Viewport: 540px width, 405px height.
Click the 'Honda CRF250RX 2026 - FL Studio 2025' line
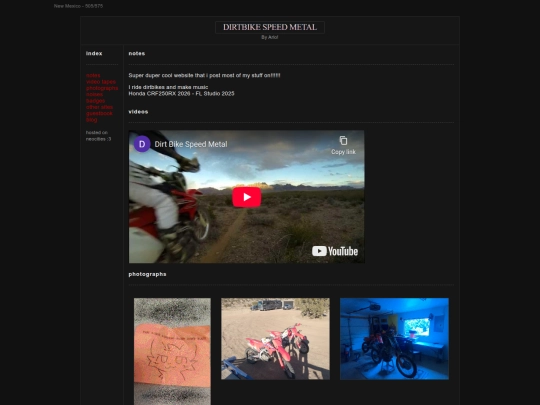point(181,93)
